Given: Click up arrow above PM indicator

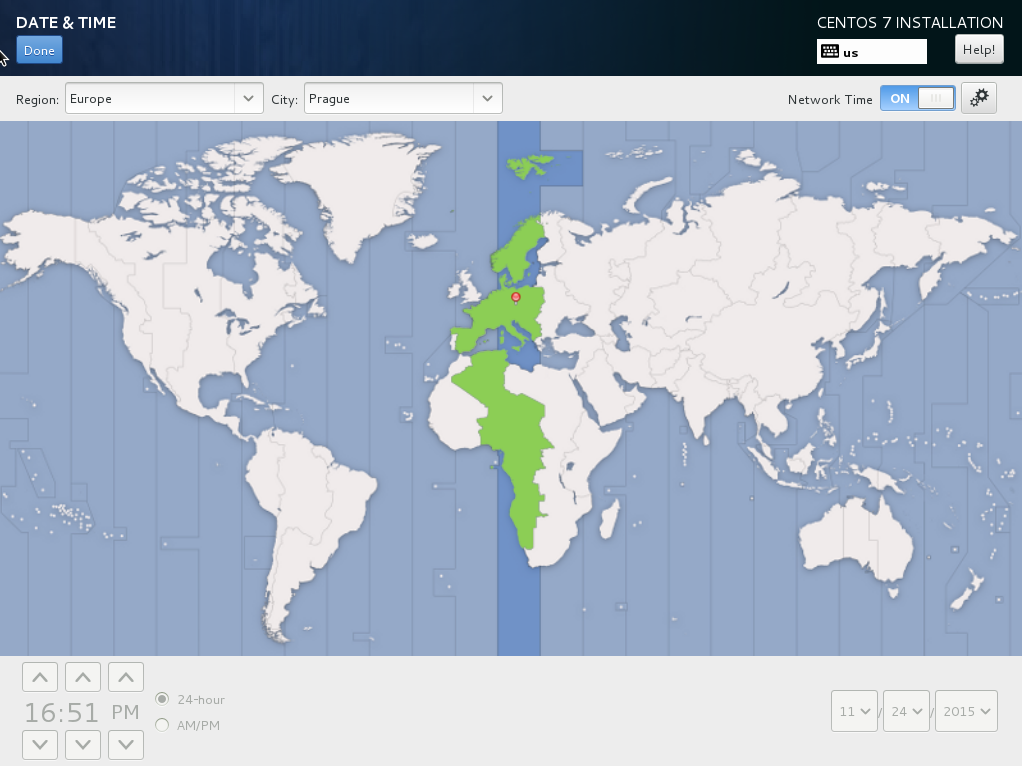Looking at the screenshot, I should 125,678.
